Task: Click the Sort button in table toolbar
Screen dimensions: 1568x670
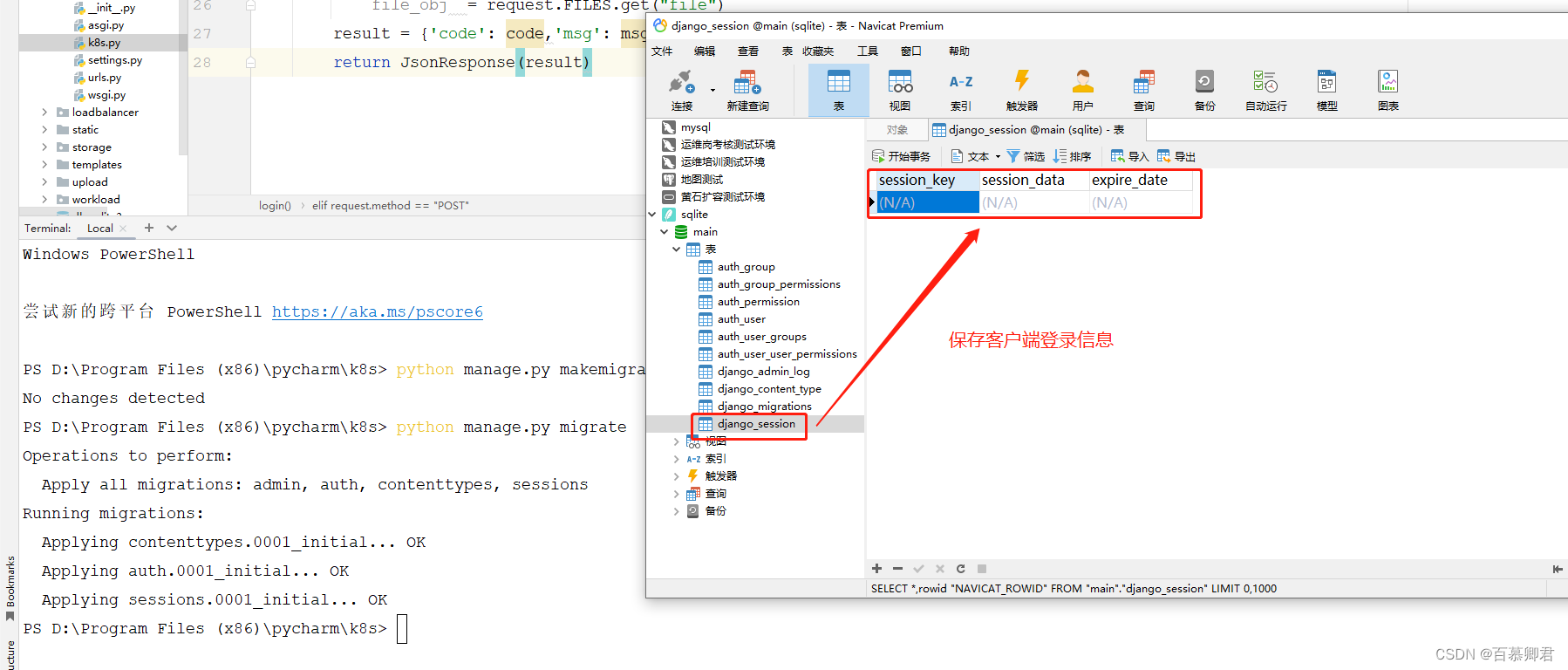Action: coord(1072,156)
